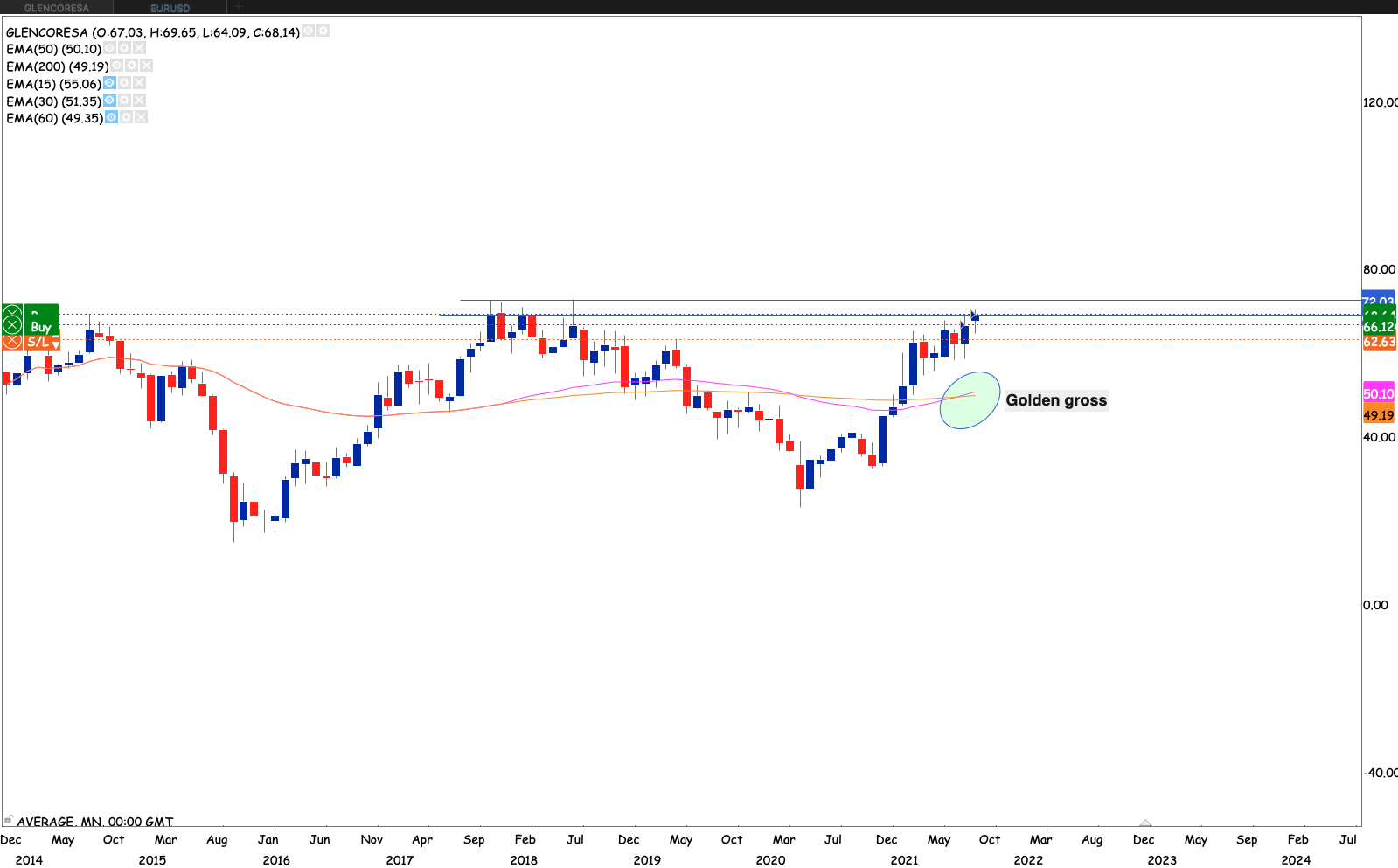Viewport: 1398px width, 868px height.
Task: Open settings gear for EMA(15) indicator
Action: coord(124,83)
